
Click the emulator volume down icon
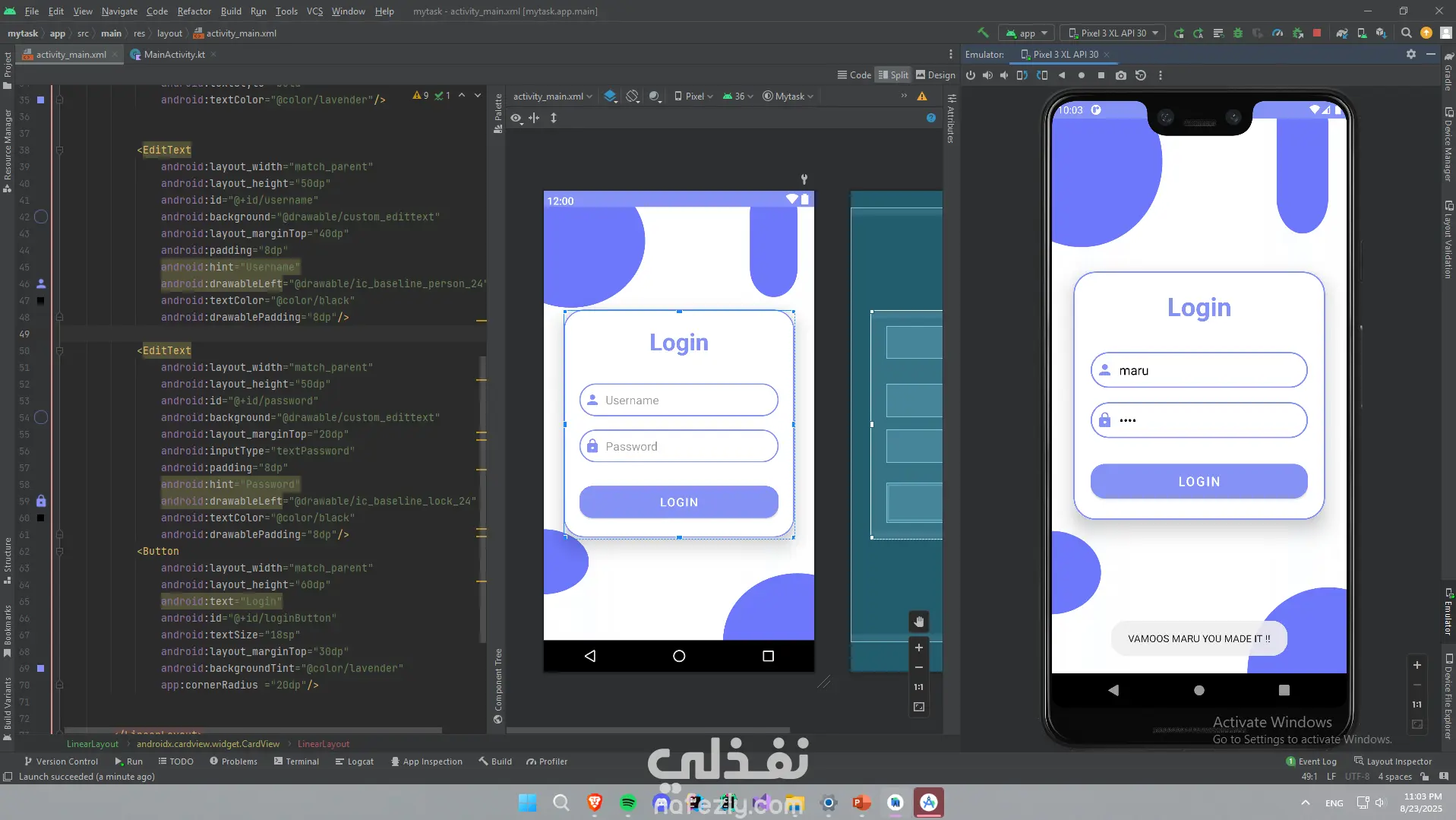coord(1004,75)
